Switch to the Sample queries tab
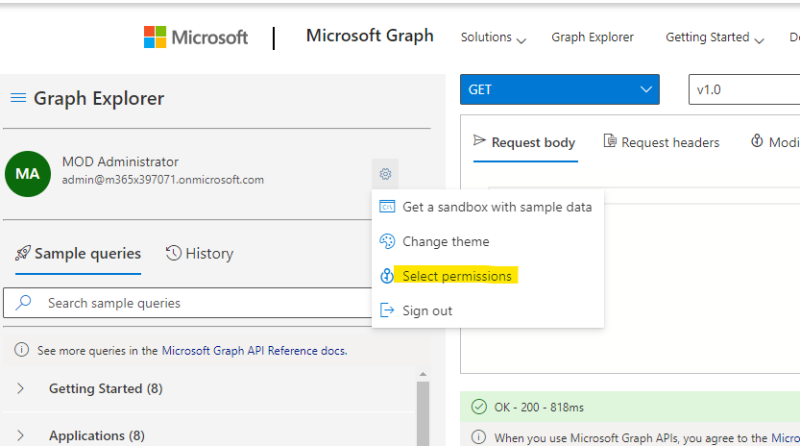 click(x=78, y=254)
